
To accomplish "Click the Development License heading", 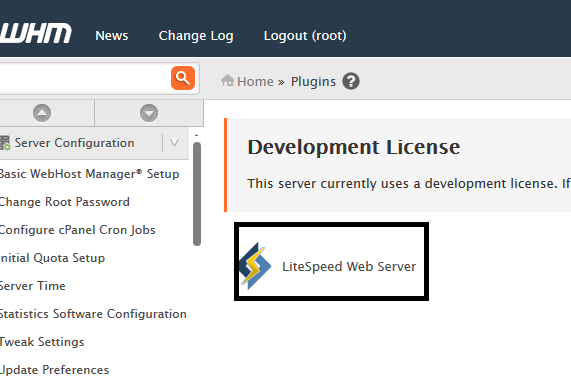I will click(x=354, y=147).
